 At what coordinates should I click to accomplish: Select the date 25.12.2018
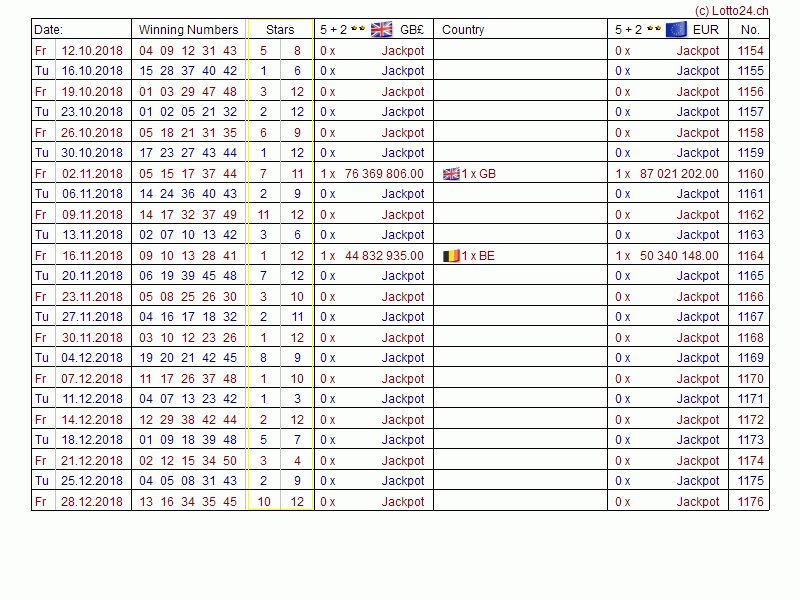coord(92,481)
